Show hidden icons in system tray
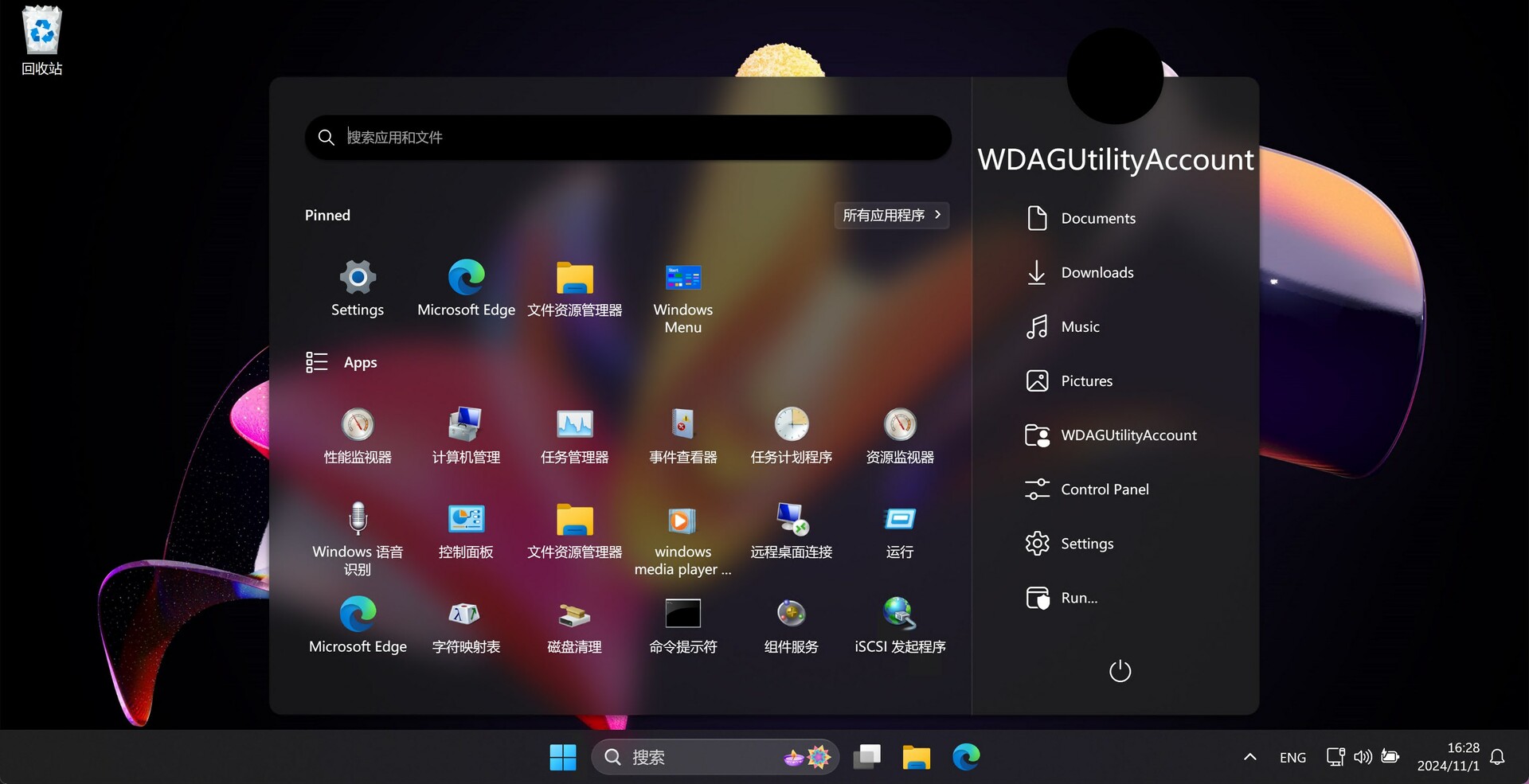1529x784 pixels. 1249,757
